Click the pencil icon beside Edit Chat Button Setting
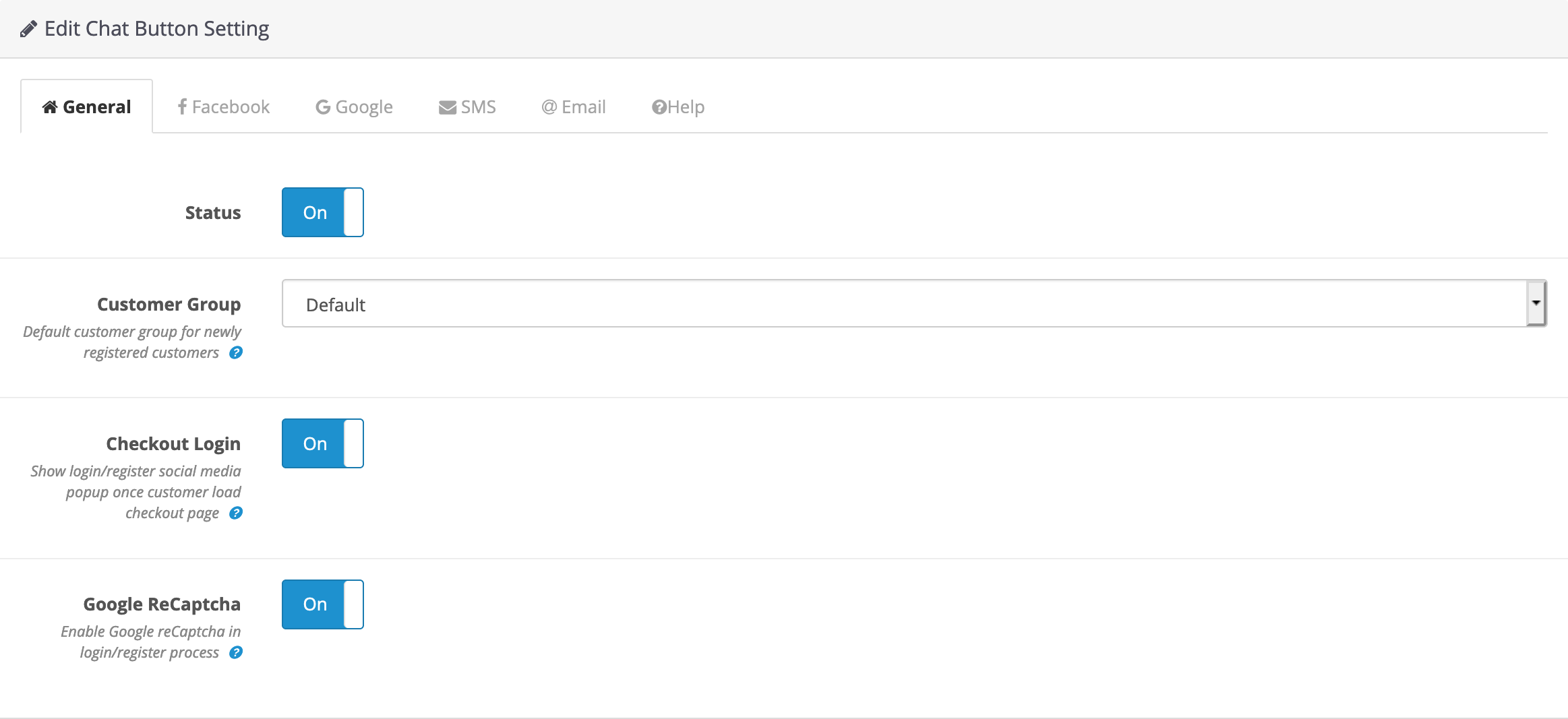The width and height of the screenshot is (1568, 719). 28,29
